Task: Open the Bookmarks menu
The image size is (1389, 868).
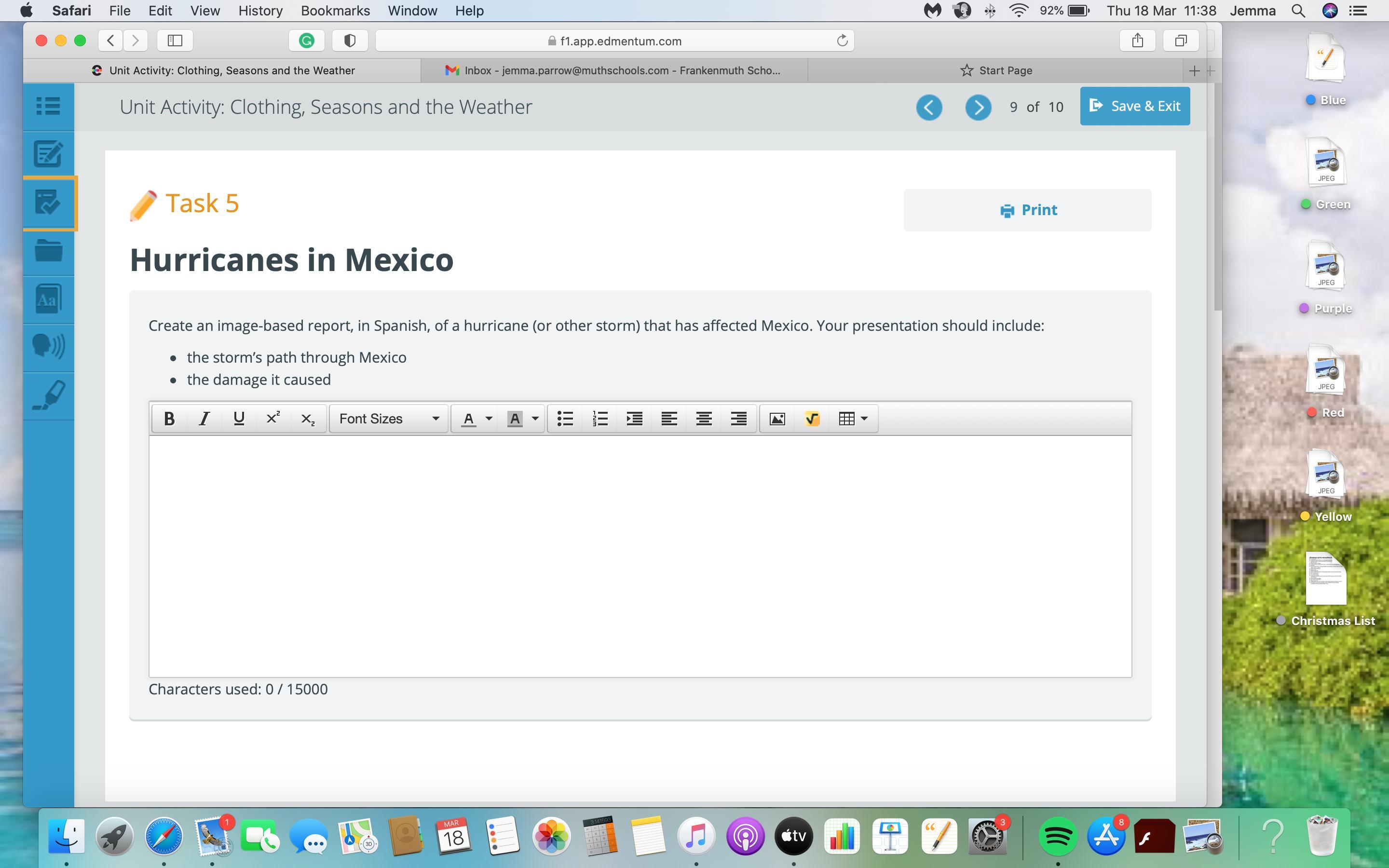Action: point(335,10)
